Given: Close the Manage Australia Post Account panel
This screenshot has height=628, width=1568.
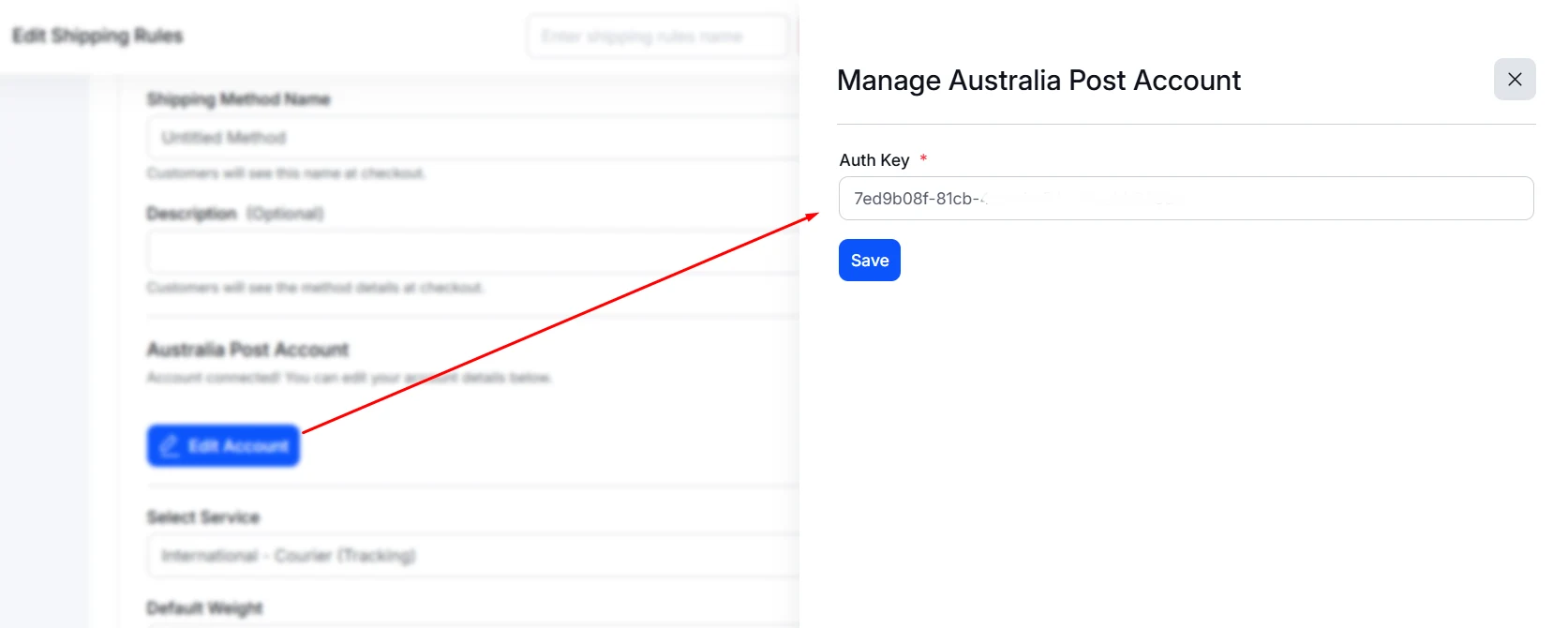Looking at the screenshot, I should point(1515,80).
